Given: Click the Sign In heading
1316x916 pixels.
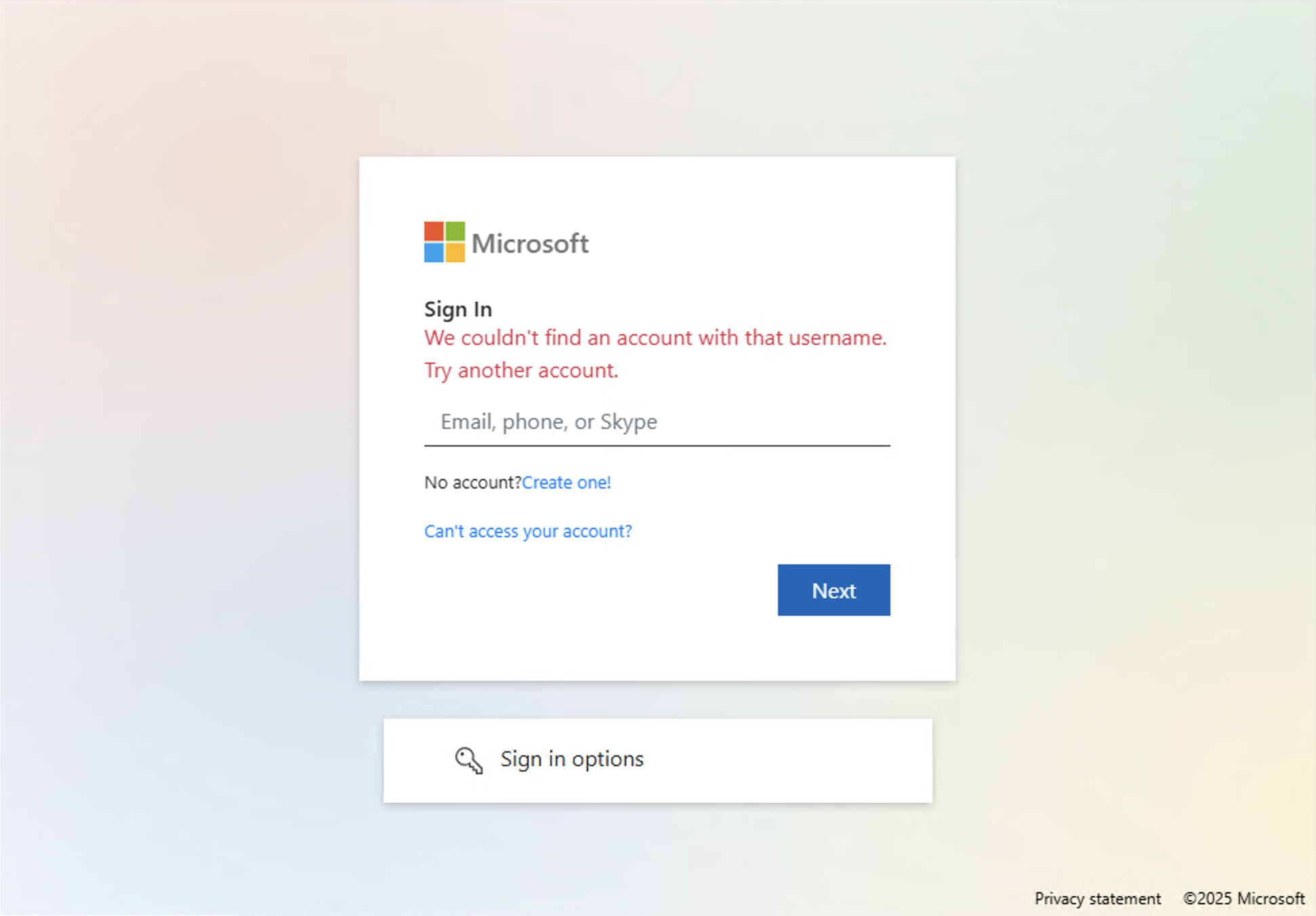Looking at the screenshot, I should pyautogui.click(x=458, y=309).
